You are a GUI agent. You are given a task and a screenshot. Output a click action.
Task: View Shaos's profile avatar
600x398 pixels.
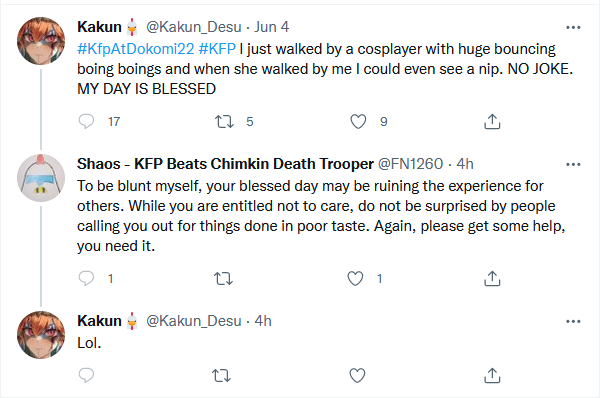coord(41,178)
